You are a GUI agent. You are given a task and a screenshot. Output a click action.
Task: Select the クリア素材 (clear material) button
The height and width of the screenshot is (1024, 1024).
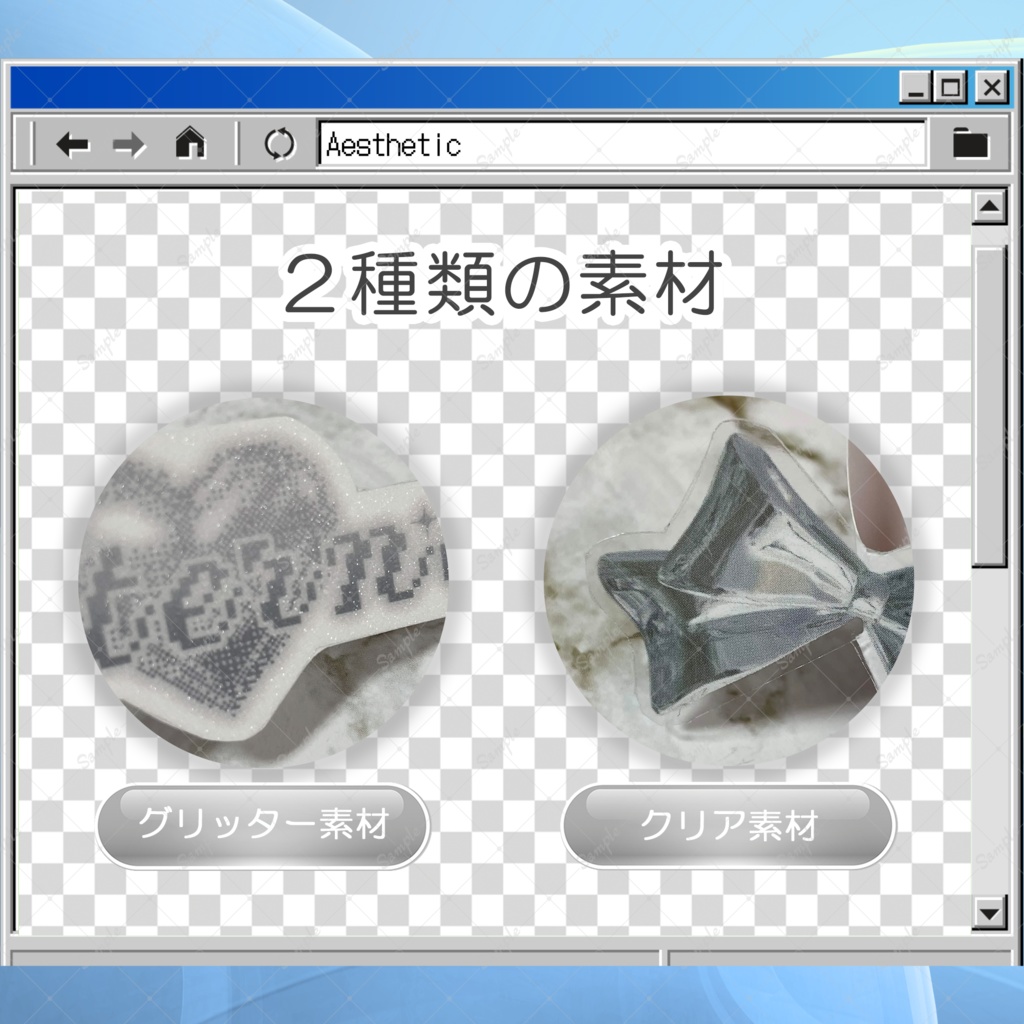[731, 826]
